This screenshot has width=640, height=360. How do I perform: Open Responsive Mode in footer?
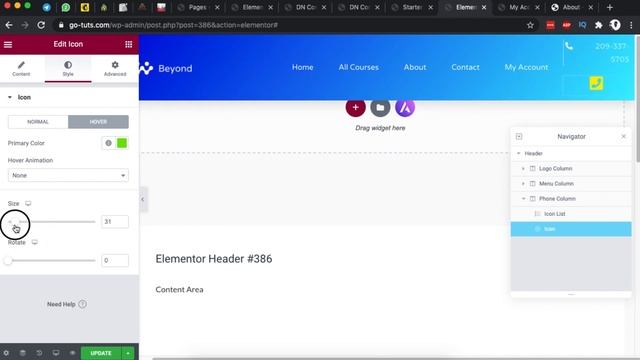tap(56, 353)
